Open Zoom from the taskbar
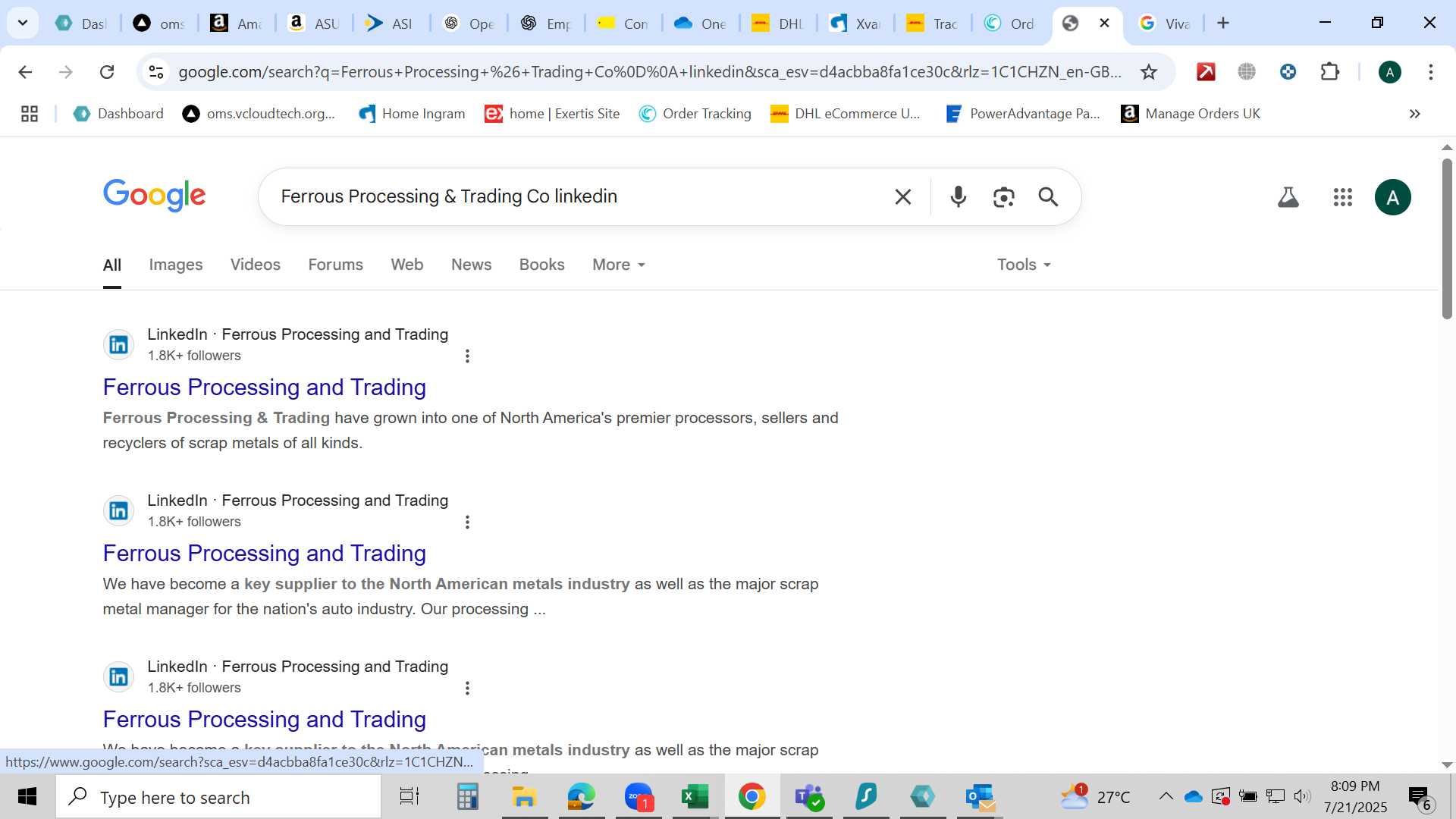Image resolution: width=1456 pixels, height=819 pixels. 639,797
